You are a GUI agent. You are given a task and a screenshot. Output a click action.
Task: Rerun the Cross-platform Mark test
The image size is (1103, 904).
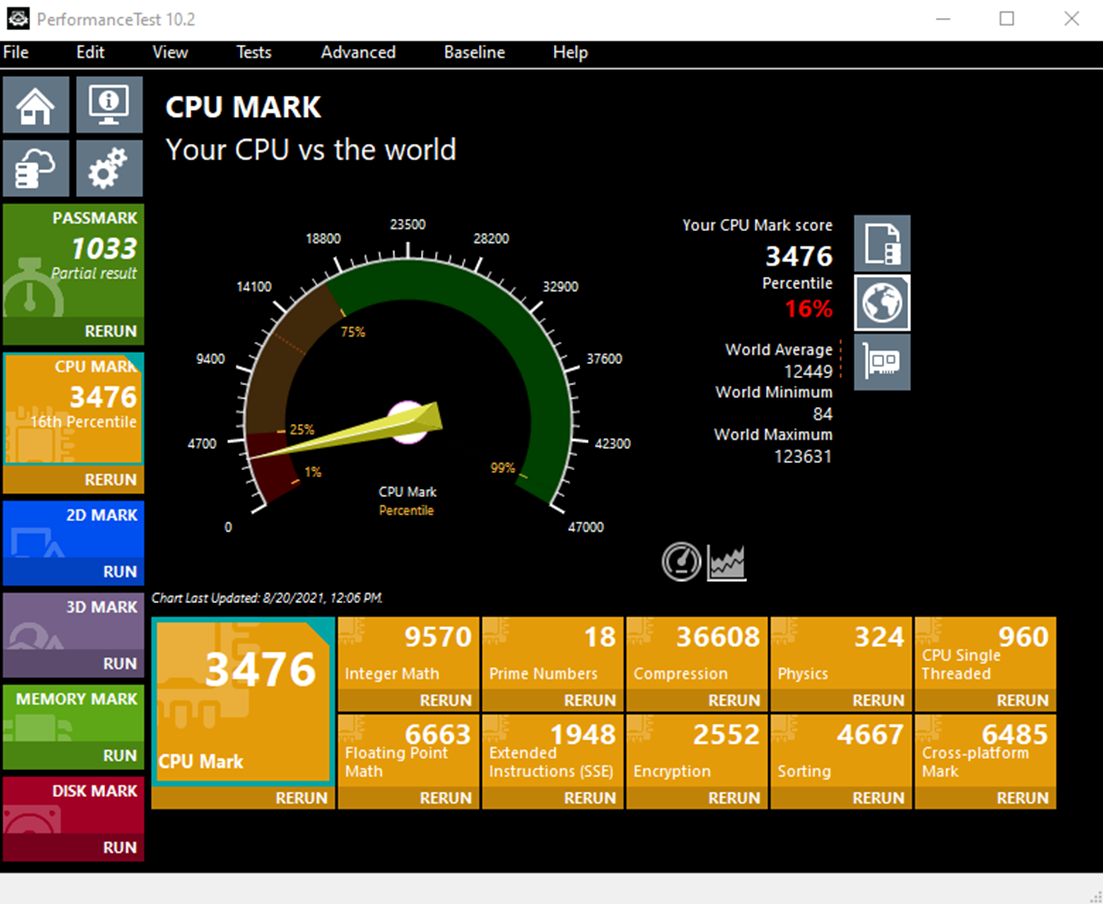tap(986, 798)
